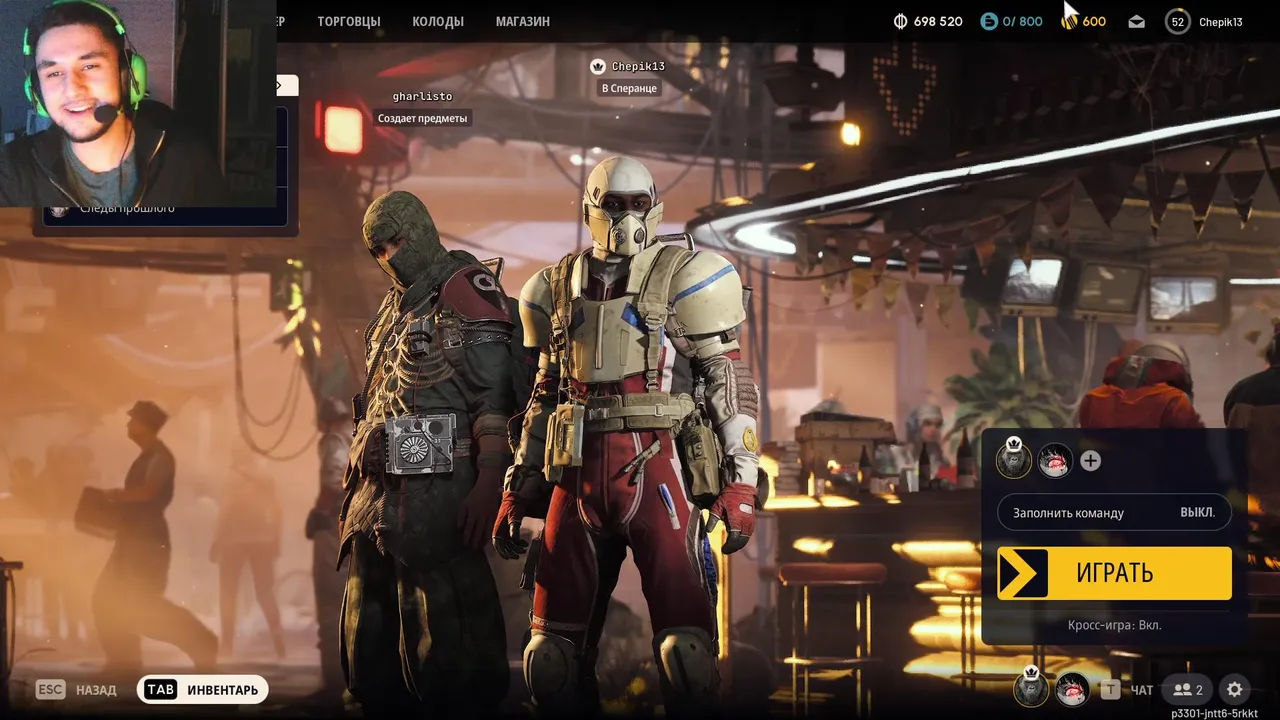Select the p3301-jntt6-5rkkt session code
Screen dimensions: 1280x720
[1215, 713]
